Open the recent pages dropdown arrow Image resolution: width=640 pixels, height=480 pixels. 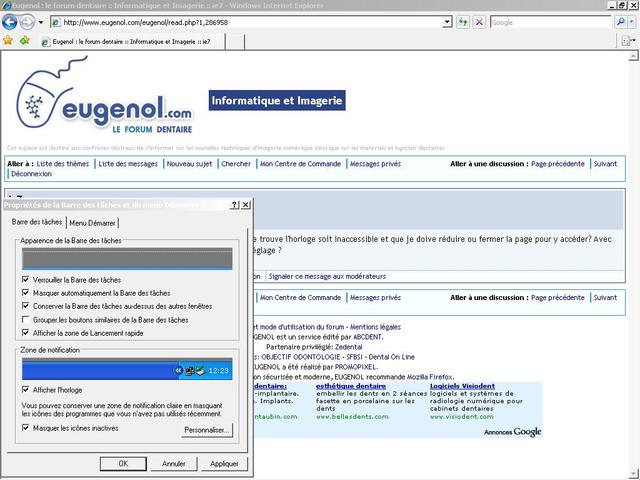point(41,22)
